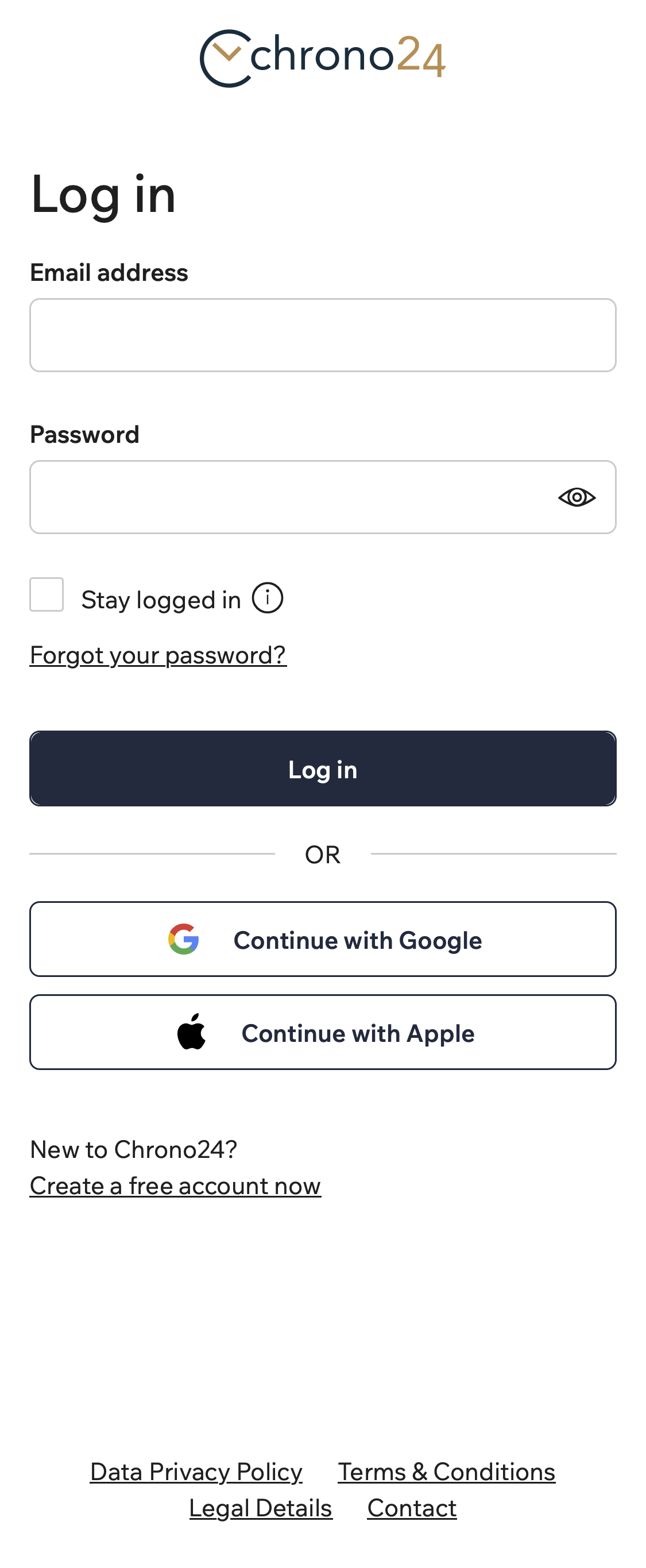Click the Google G logo icon
The width and height of the screenshot is (646, 1568).
[184, 939]
